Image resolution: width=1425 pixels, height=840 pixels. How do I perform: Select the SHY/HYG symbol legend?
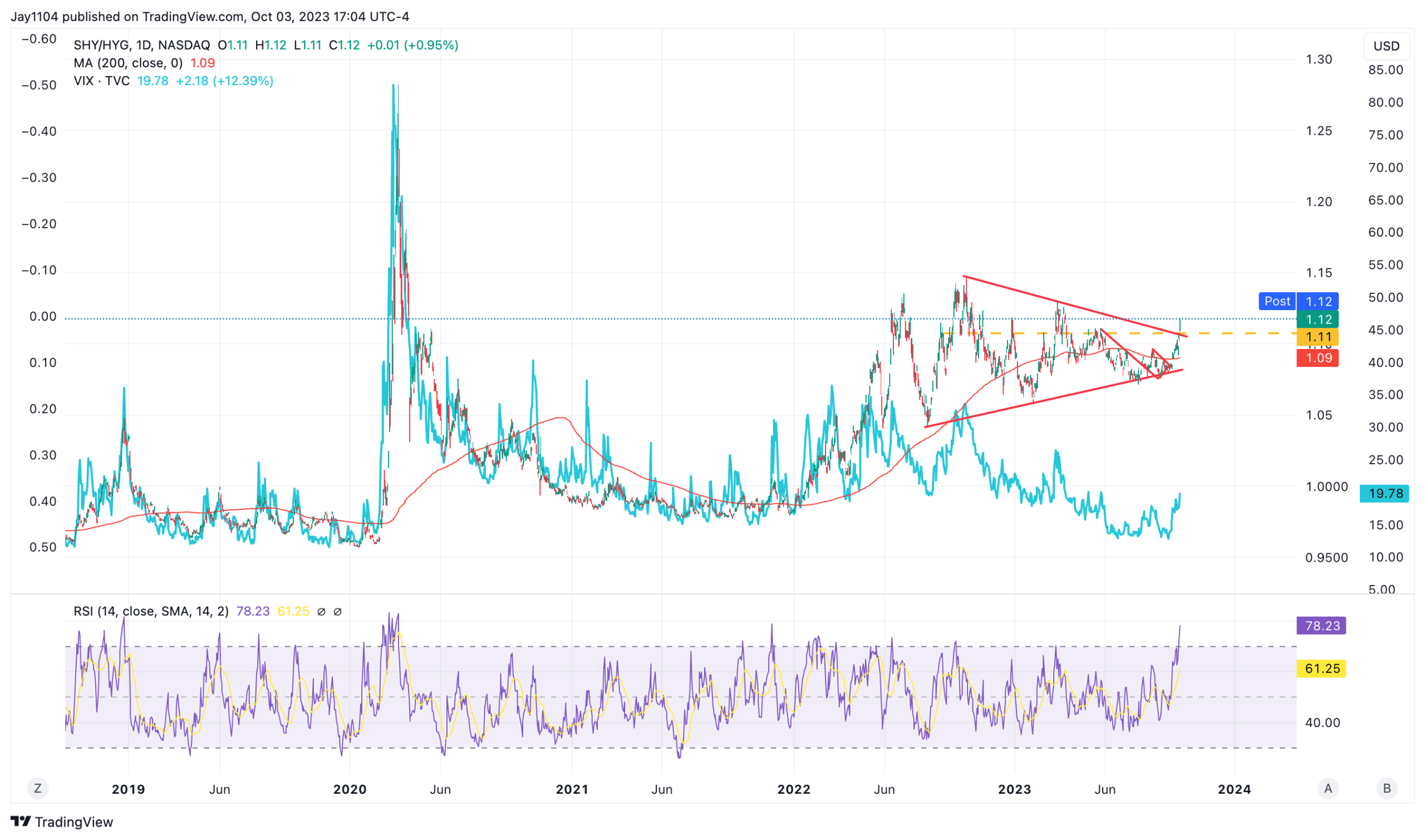pos(141,45)
